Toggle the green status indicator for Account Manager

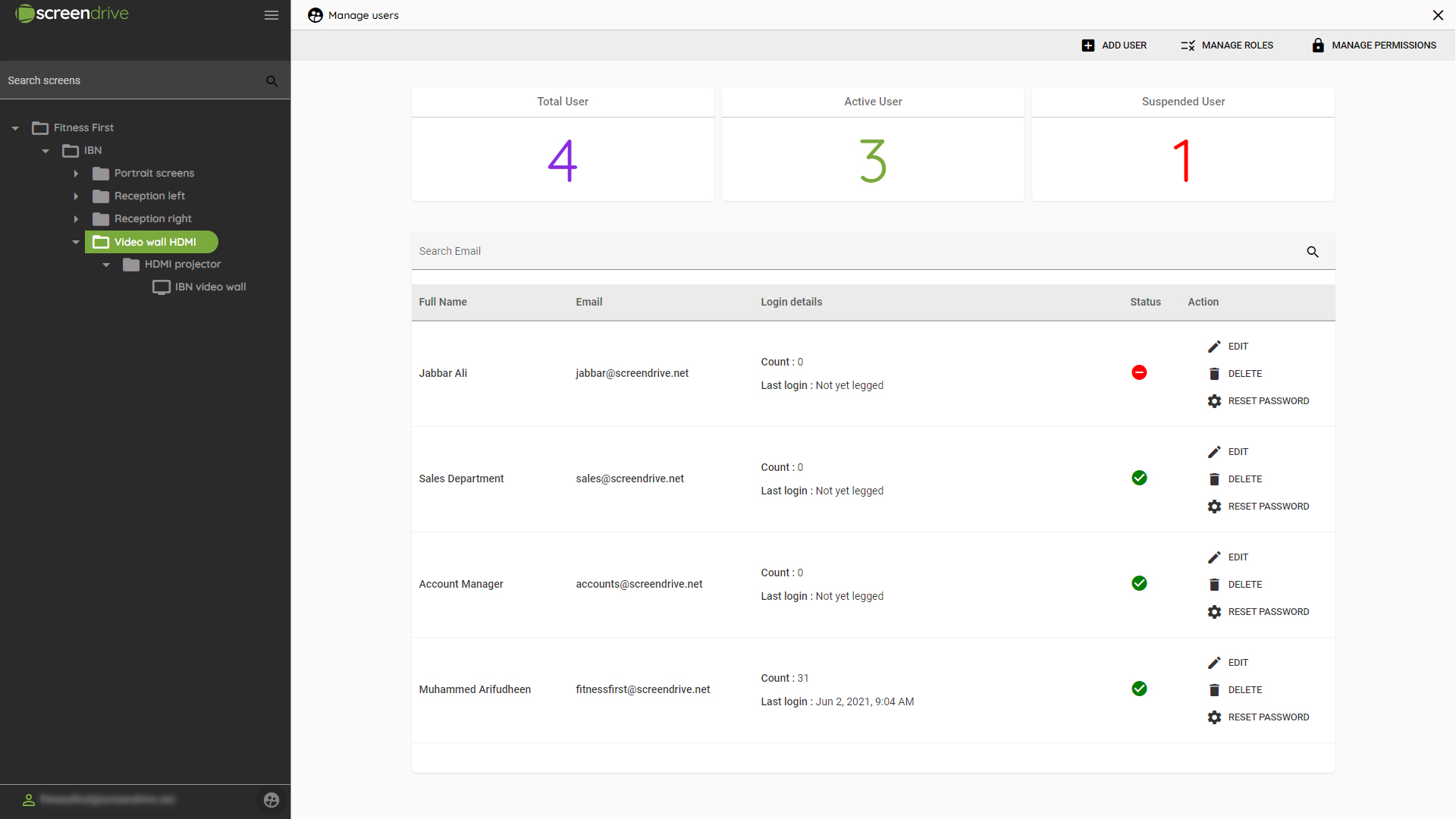1139,583
